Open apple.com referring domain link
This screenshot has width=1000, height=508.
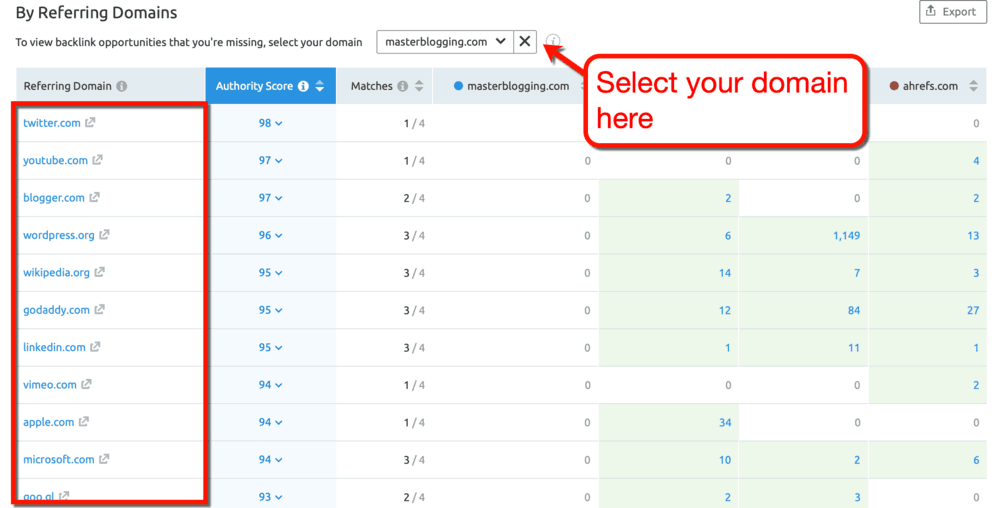[48, 422]
